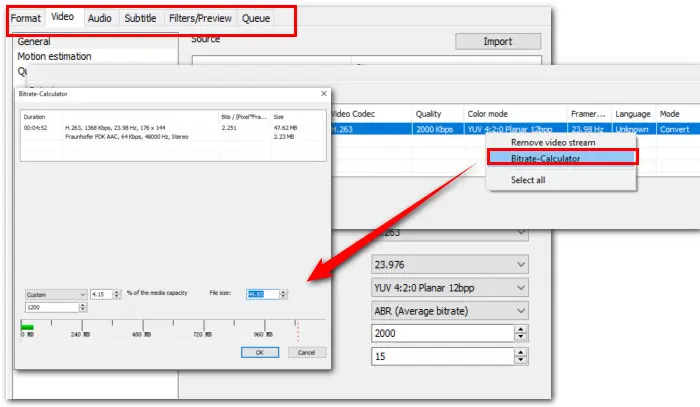Select Motion estimation in the settings list
This screenshot has height=407, width=700.
pos(54,56)
